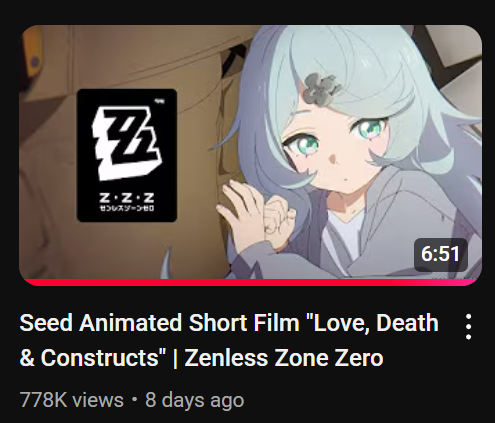Click the Japanese katakana text below Z·Z·Z
The image size is (495, 423).
pos(127,209)
